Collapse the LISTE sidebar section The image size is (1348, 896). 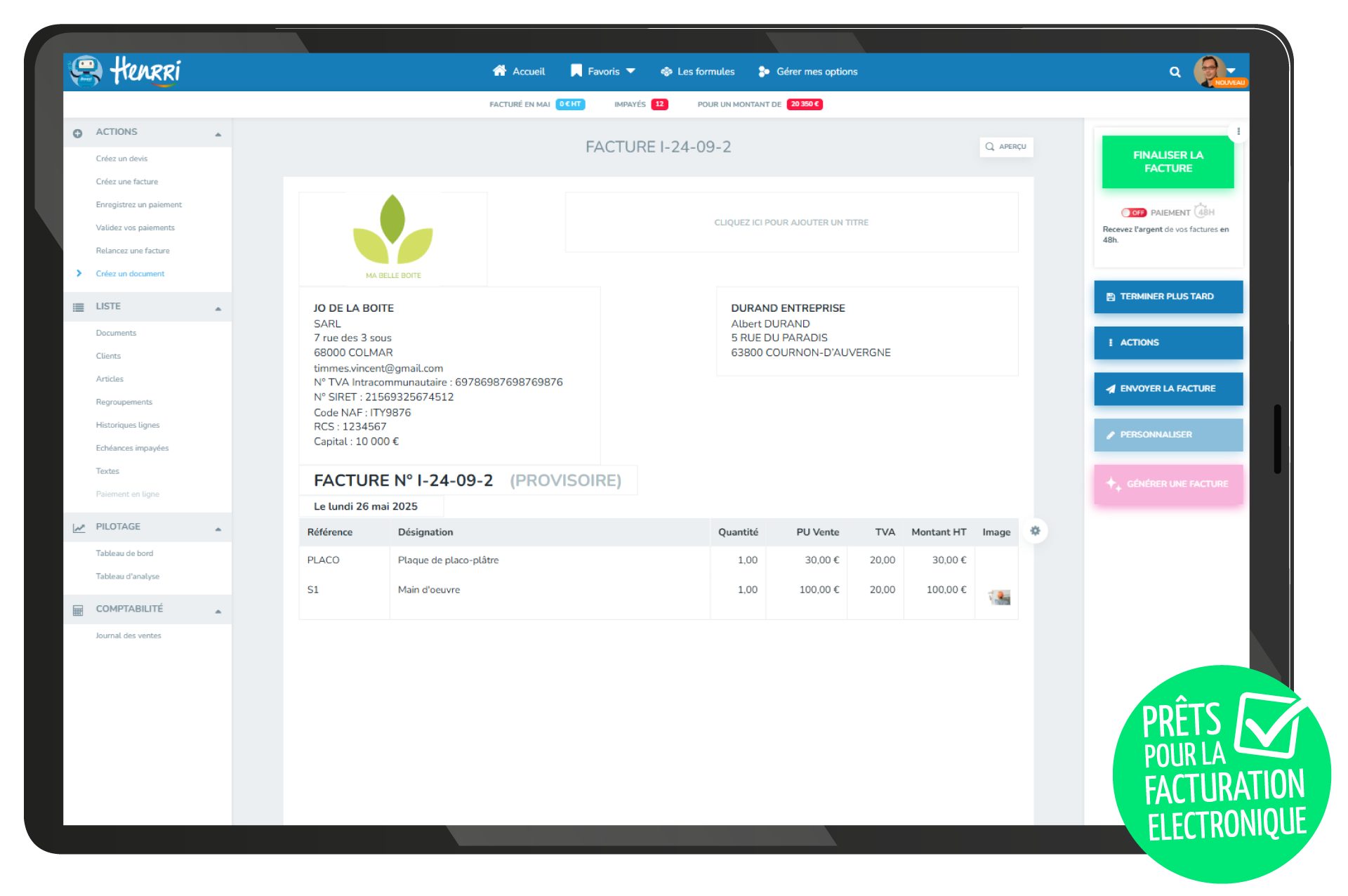(x=218, y=308)
